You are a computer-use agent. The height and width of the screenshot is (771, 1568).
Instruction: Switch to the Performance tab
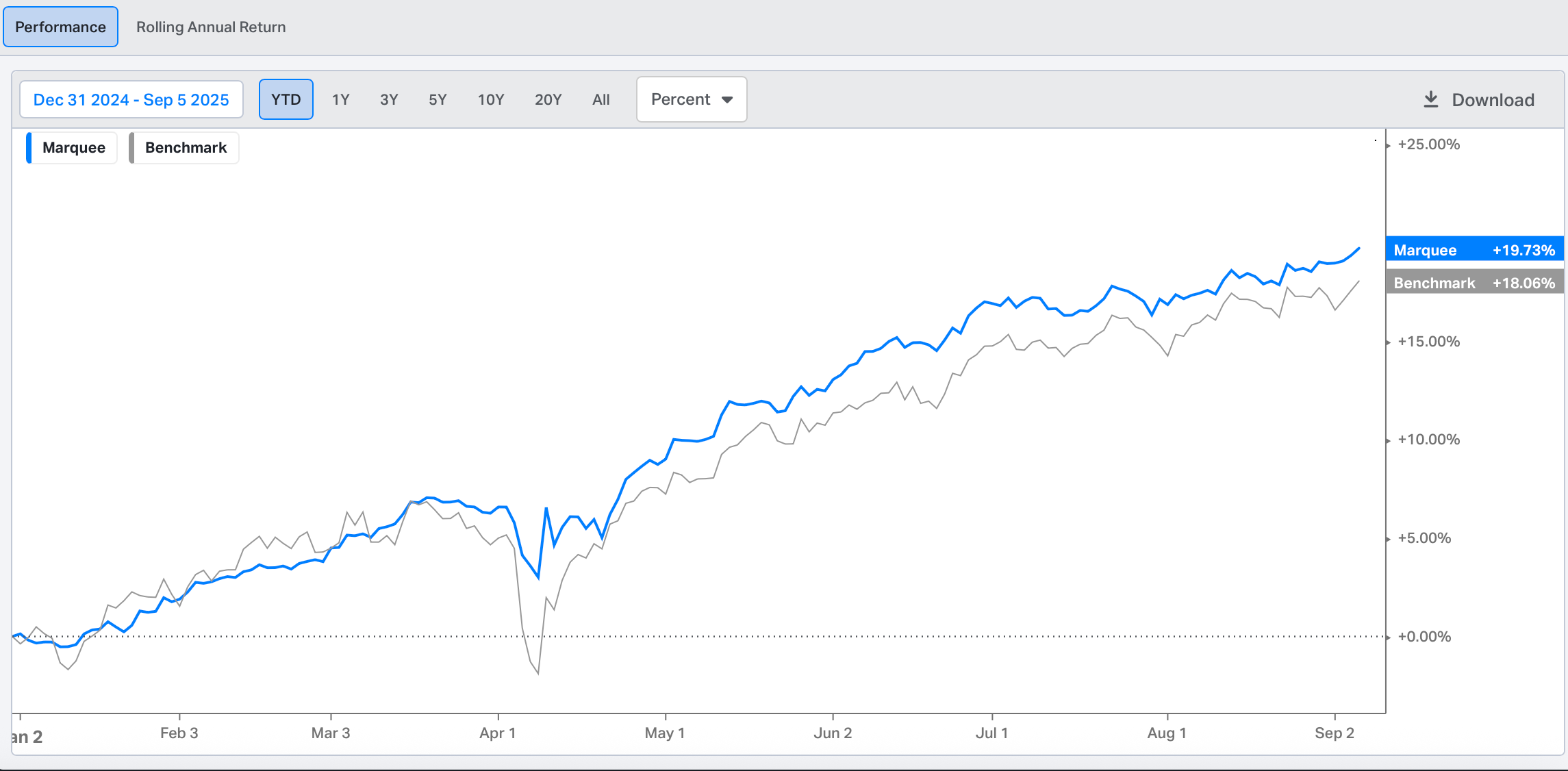click(x=60, y=27)
